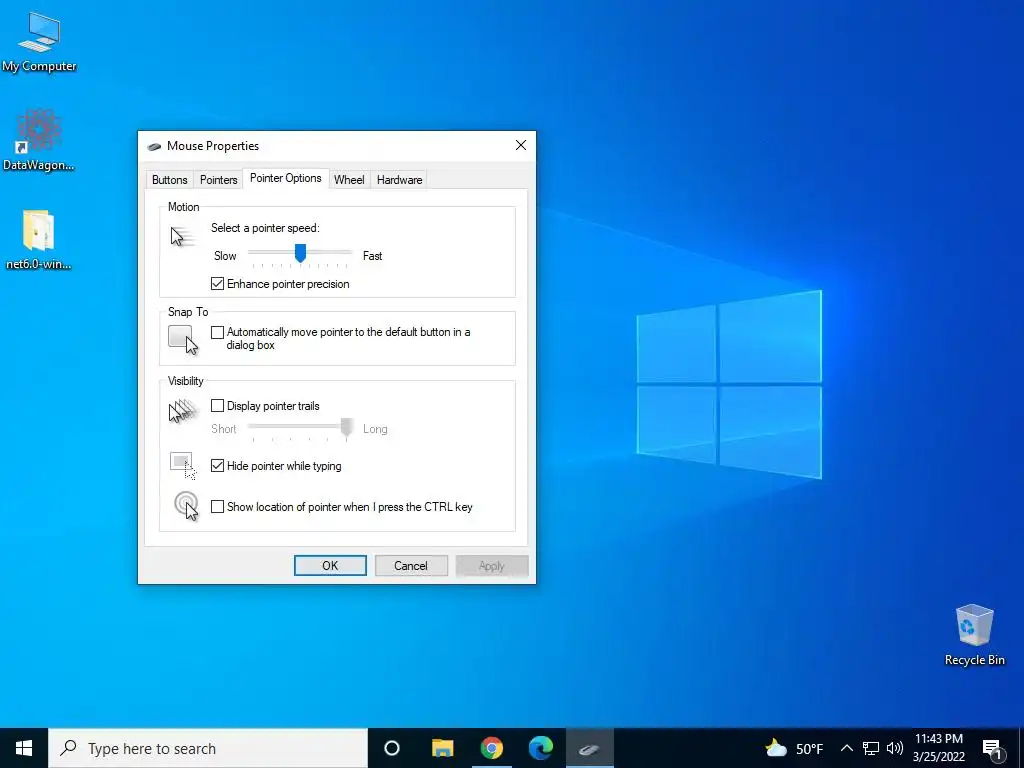Click the 'Select a pointer speed:' label
This screenshot has height=768, width=1024.
(x=265, y=228)
